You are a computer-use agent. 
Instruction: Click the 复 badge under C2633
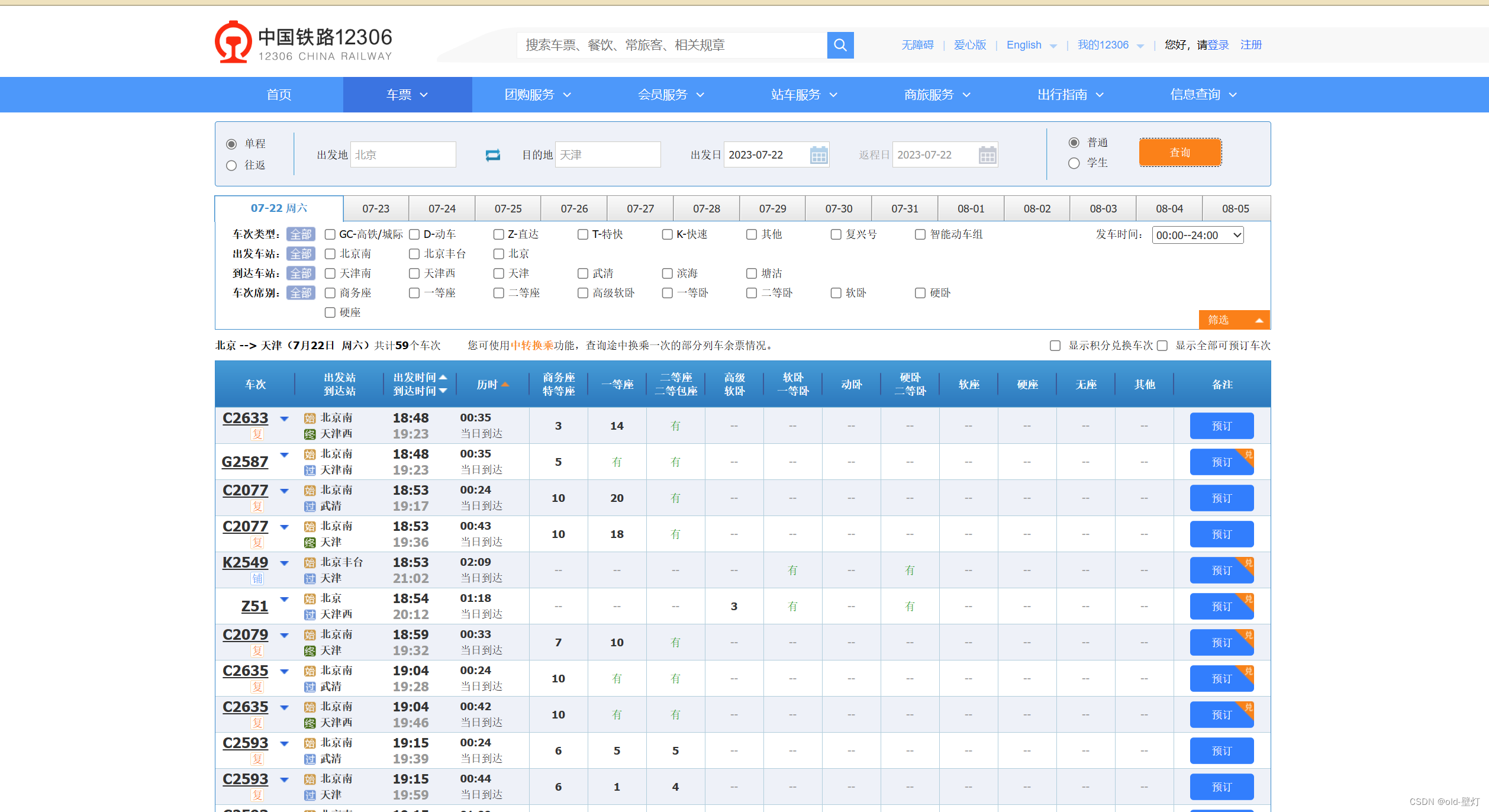257,434
